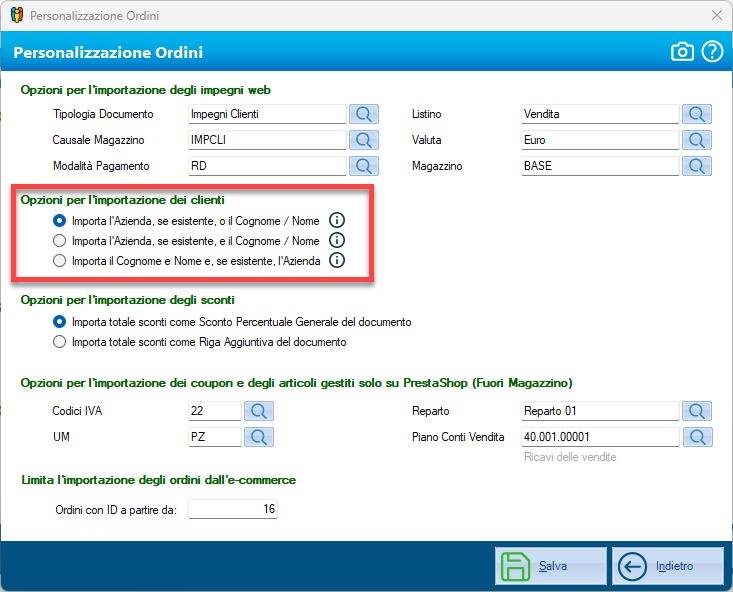The height and width of the screenshot is (592, 733).
Task: Select 'Importa l'Azienda, se esistente, o il Cognome / Nome'
Action: point(186,221)
